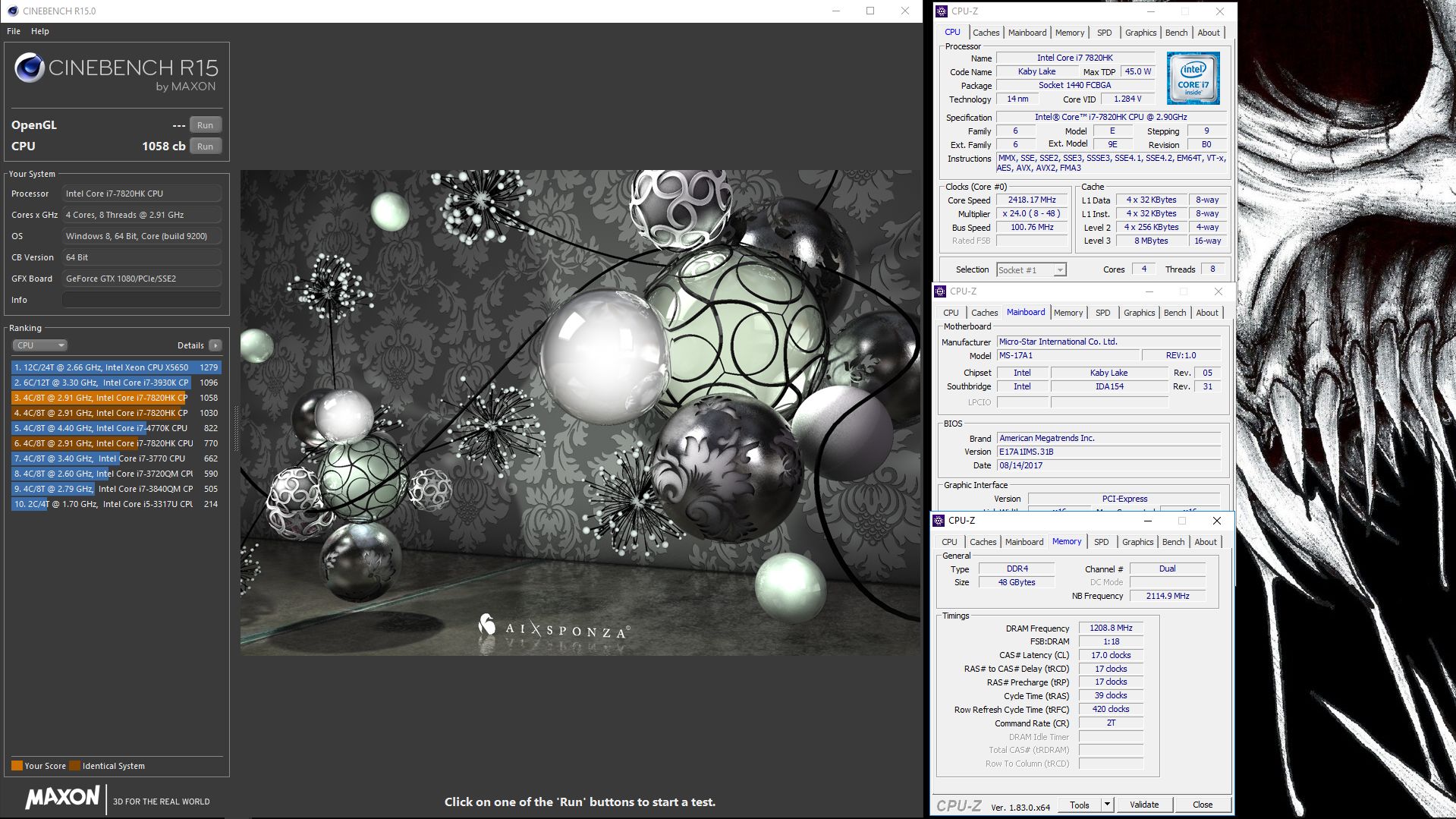Select ranking row 3 with score 1058

(x=116, y=398)
